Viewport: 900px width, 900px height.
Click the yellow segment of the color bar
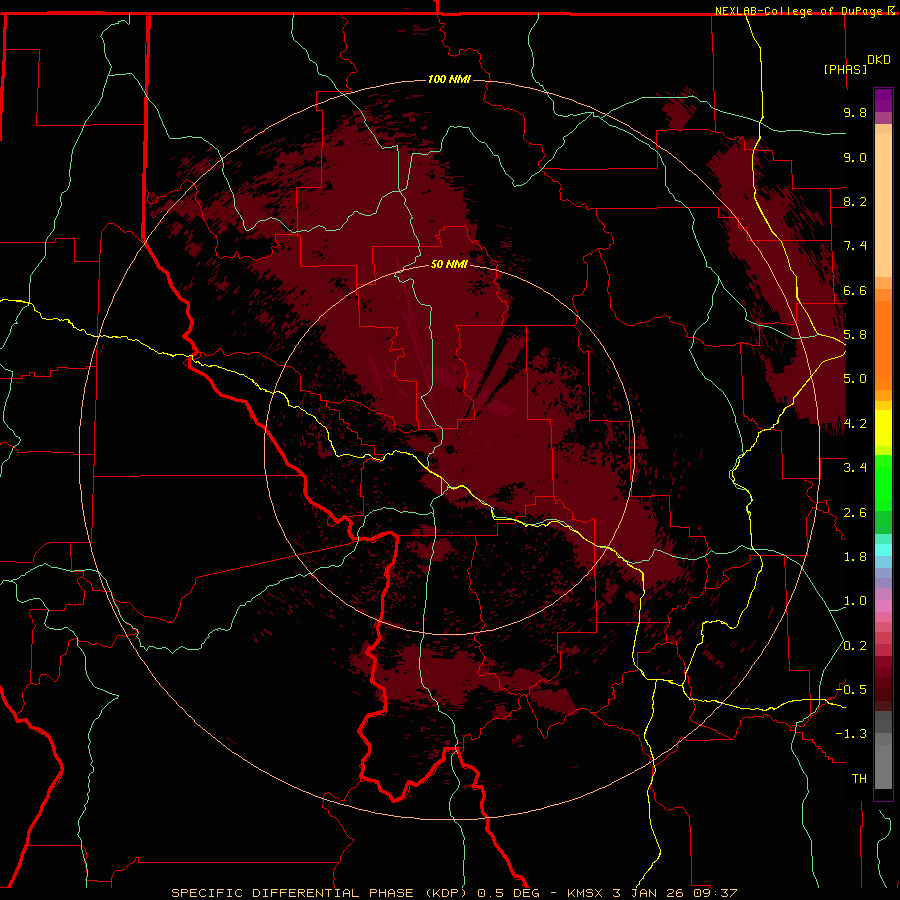[883, 428]
